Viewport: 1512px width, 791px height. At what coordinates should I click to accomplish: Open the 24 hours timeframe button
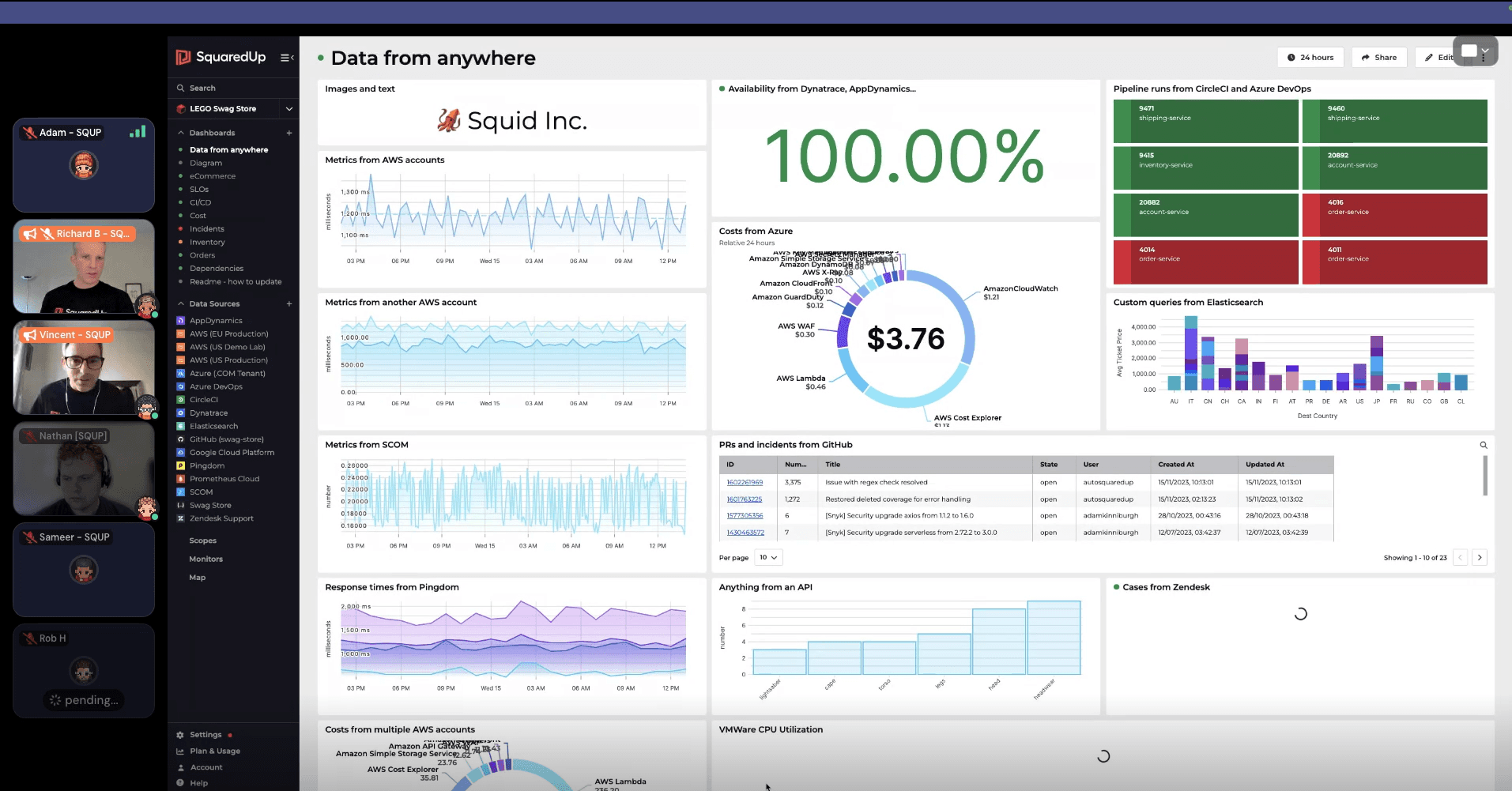1310,58
